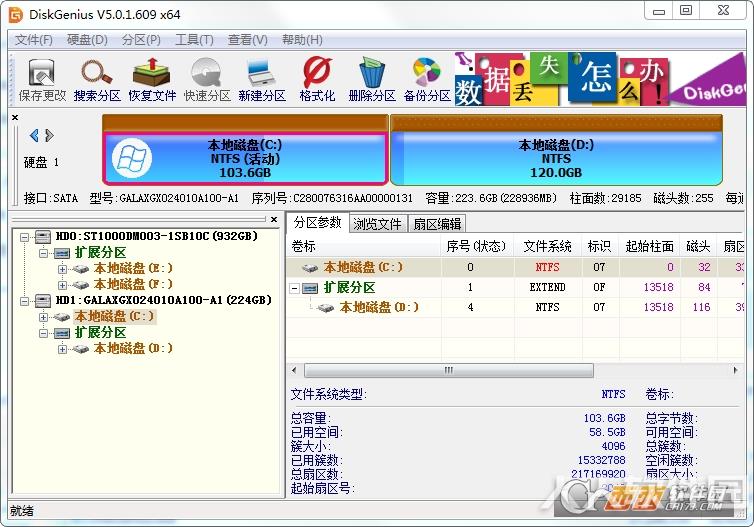
Task: Collapse 扩展分区 under HD1 in tree
Action: click(x=43, y=333)
